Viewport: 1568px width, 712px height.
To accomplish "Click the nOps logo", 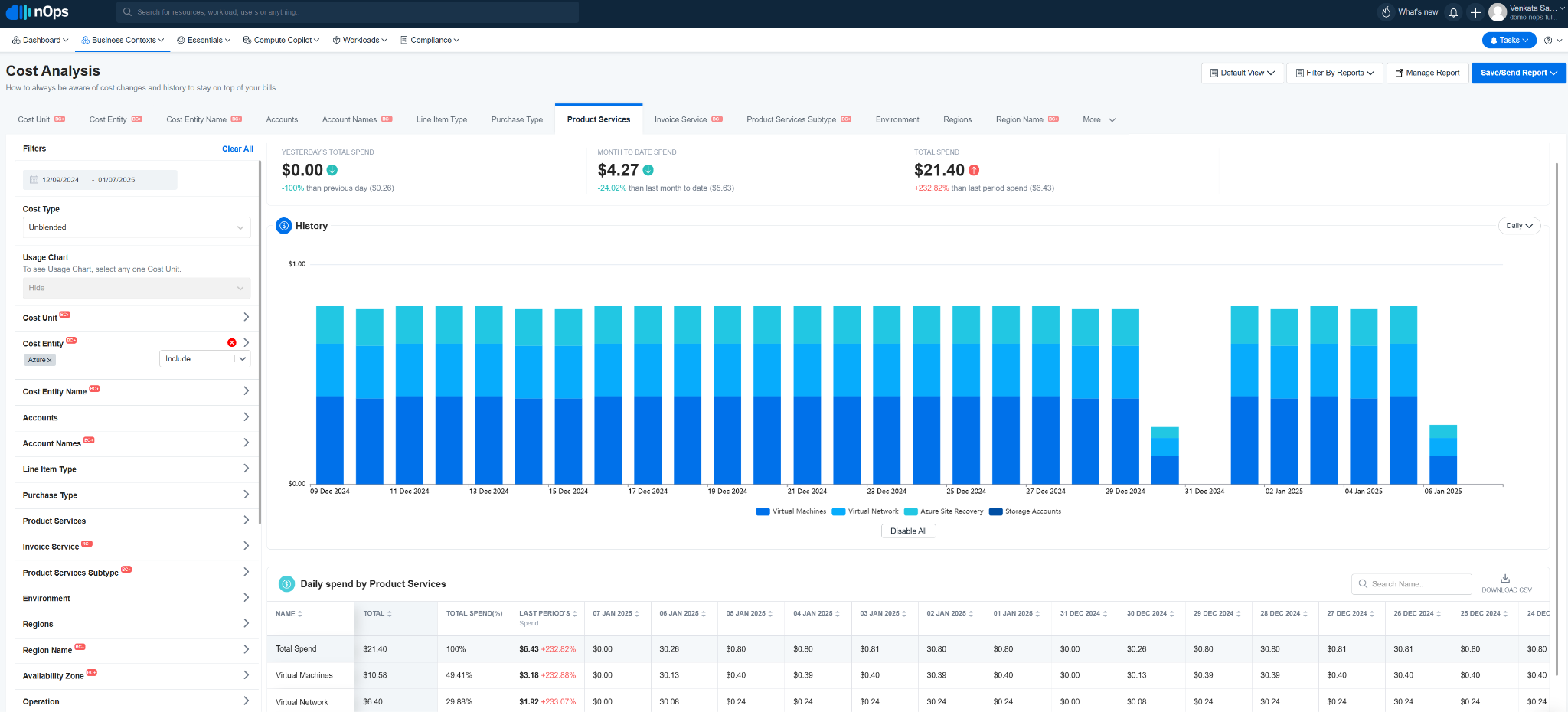I will (38, 12).
